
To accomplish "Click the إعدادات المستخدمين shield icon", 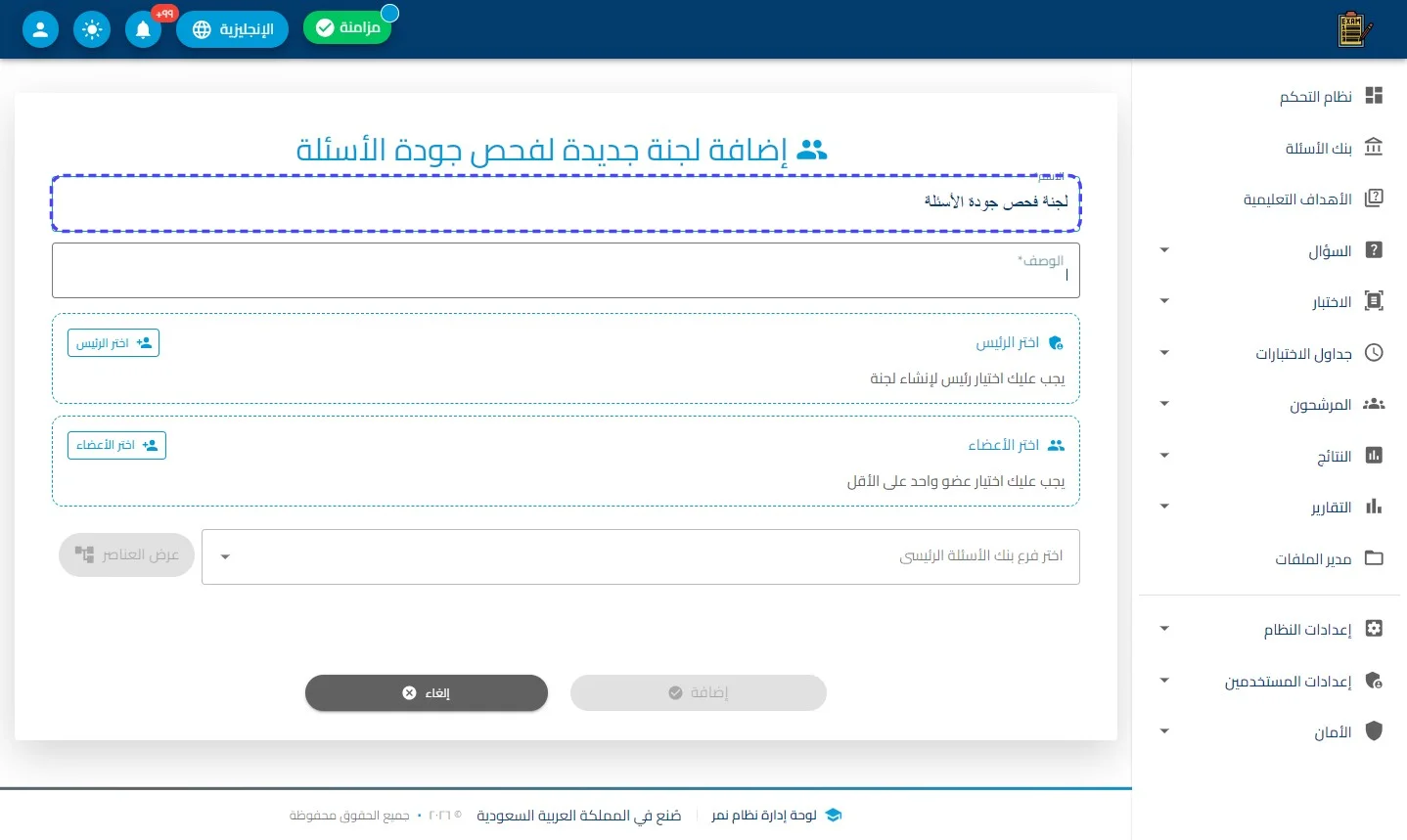I will 1374,681.
